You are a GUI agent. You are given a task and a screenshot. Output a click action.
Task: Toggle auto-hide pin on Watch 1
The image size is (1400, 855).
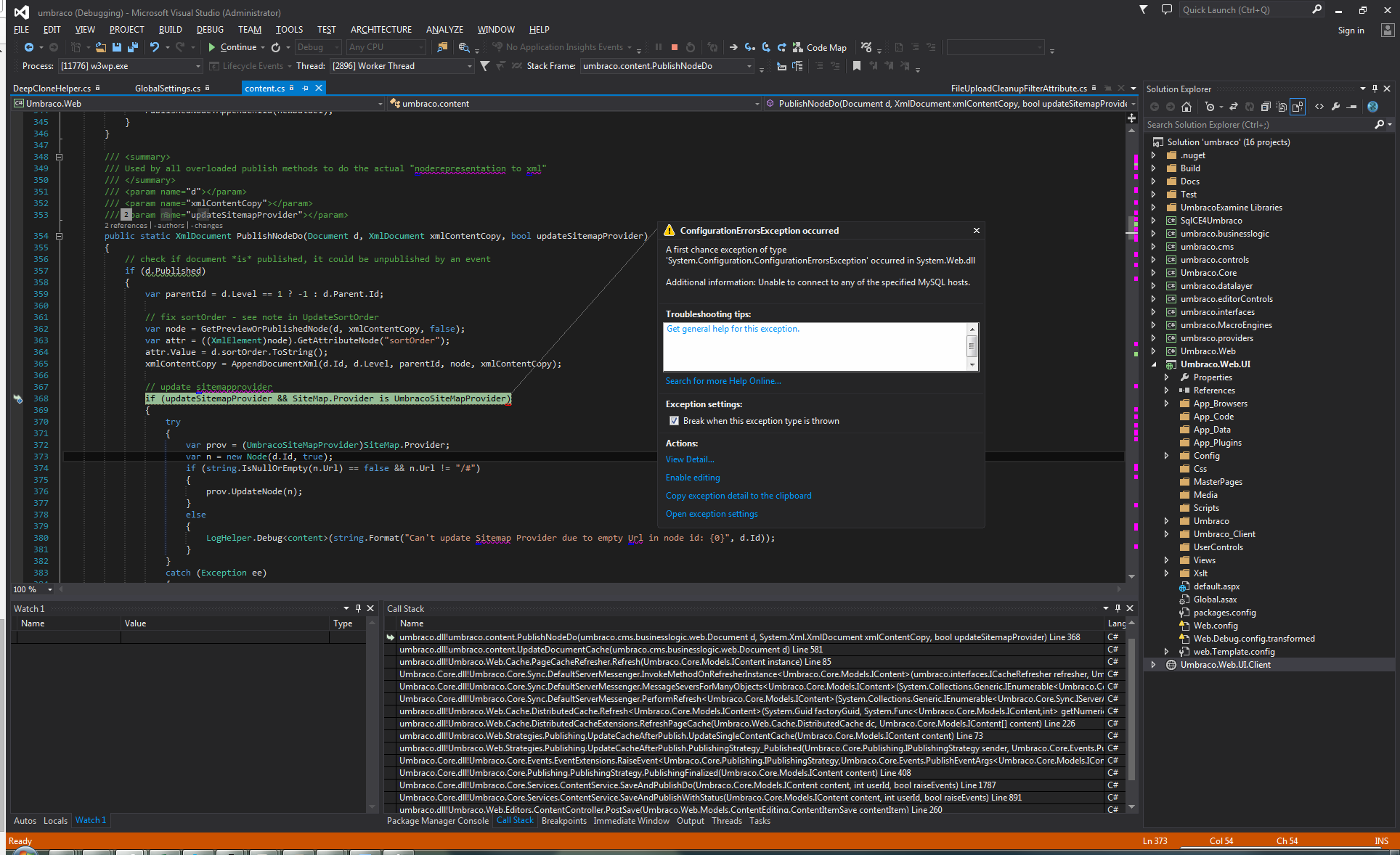click(x=358, y=608)
